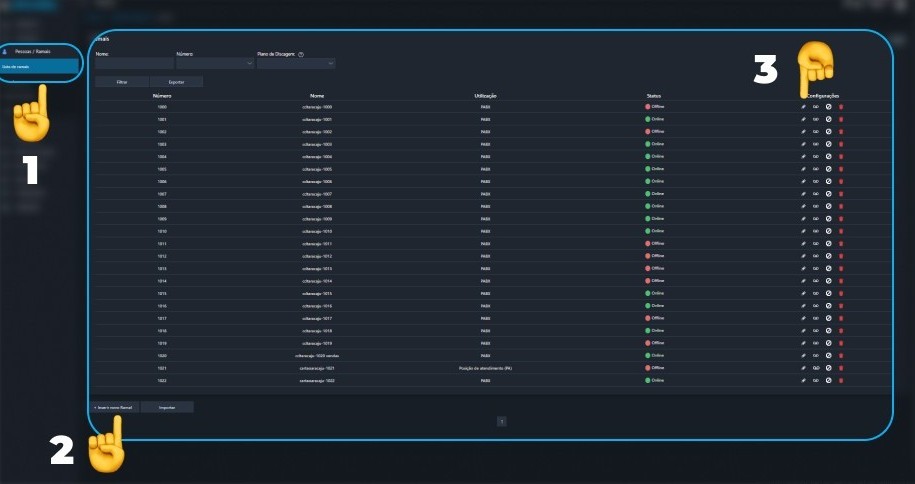
Task: Click the Status column header
Action: (x=654, y=96)
